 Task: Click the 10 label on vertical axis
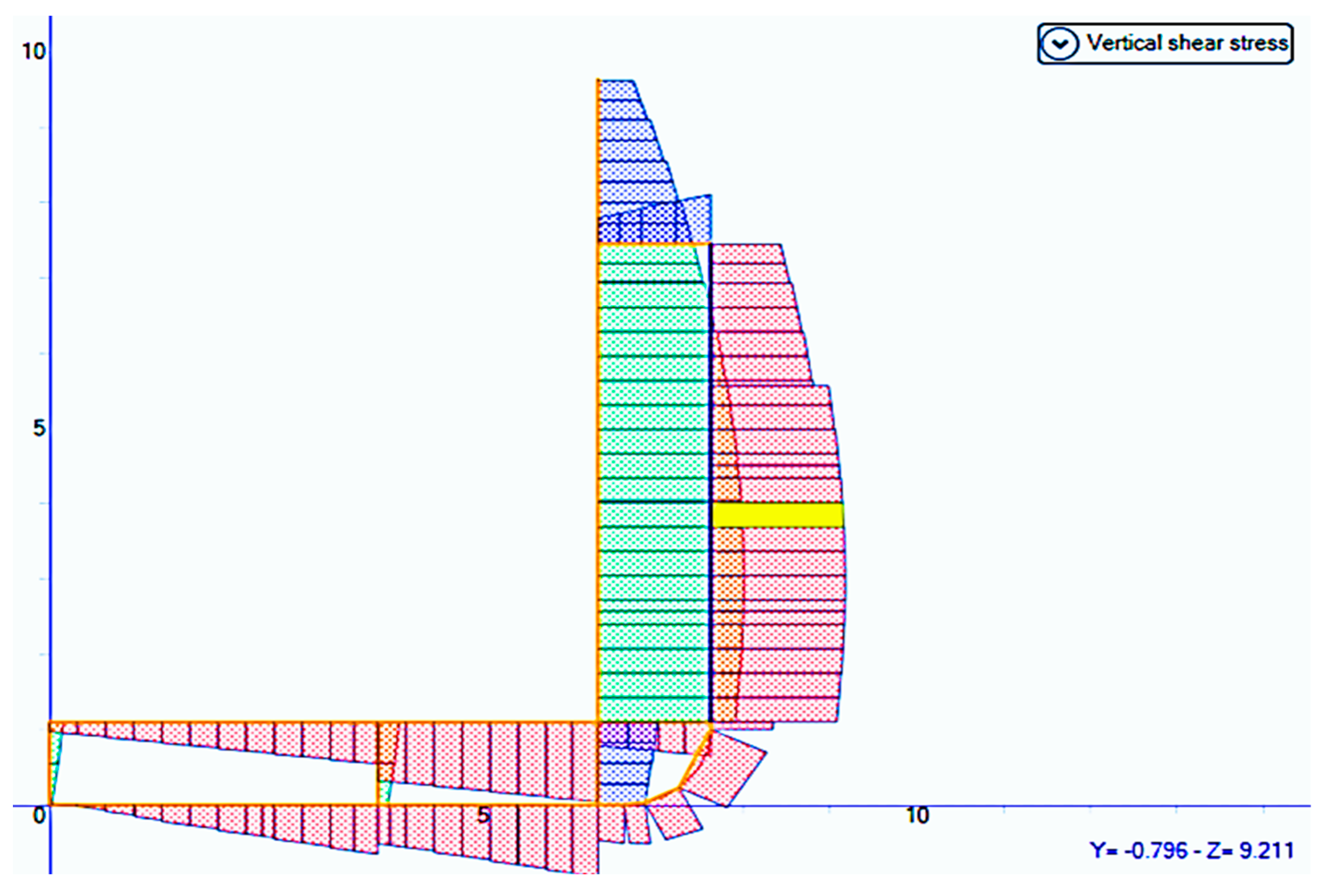[33, 51]
